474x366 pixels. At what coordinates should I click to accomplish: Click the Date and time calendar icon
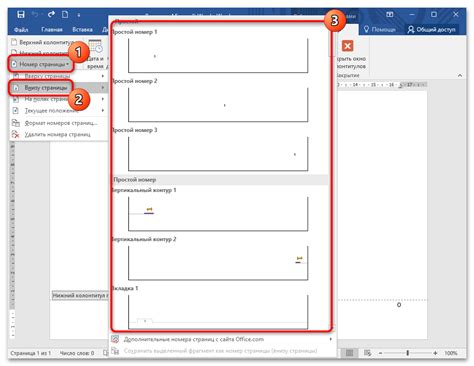click(x=95, y=46)
